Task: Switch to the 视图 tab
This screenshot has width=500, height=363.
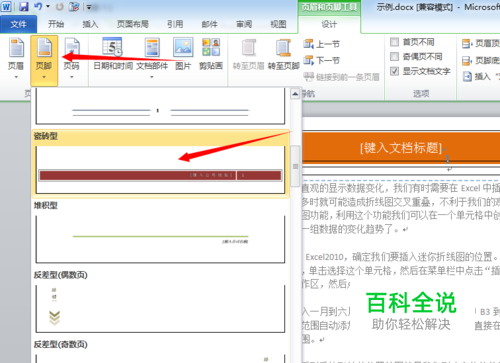Action: pyautogui.click(x=278, y=24)
